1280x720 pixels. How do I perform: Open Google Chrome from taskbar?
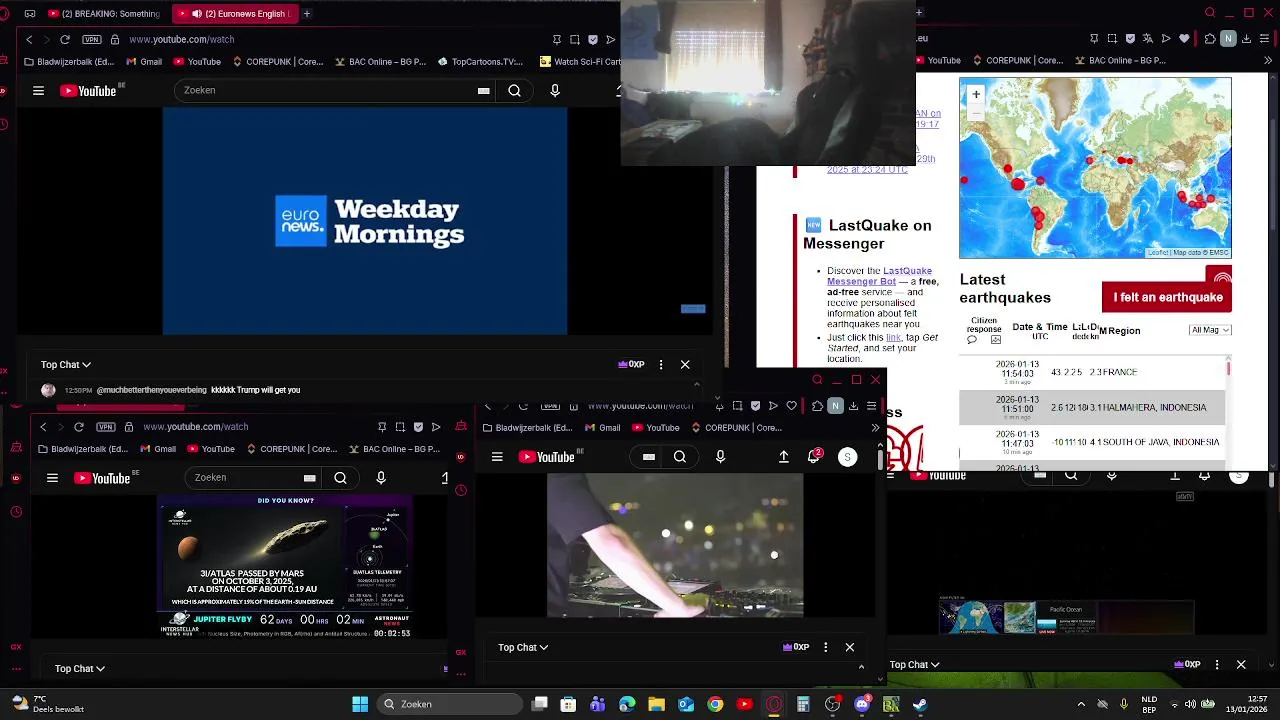tap(715, 704)
